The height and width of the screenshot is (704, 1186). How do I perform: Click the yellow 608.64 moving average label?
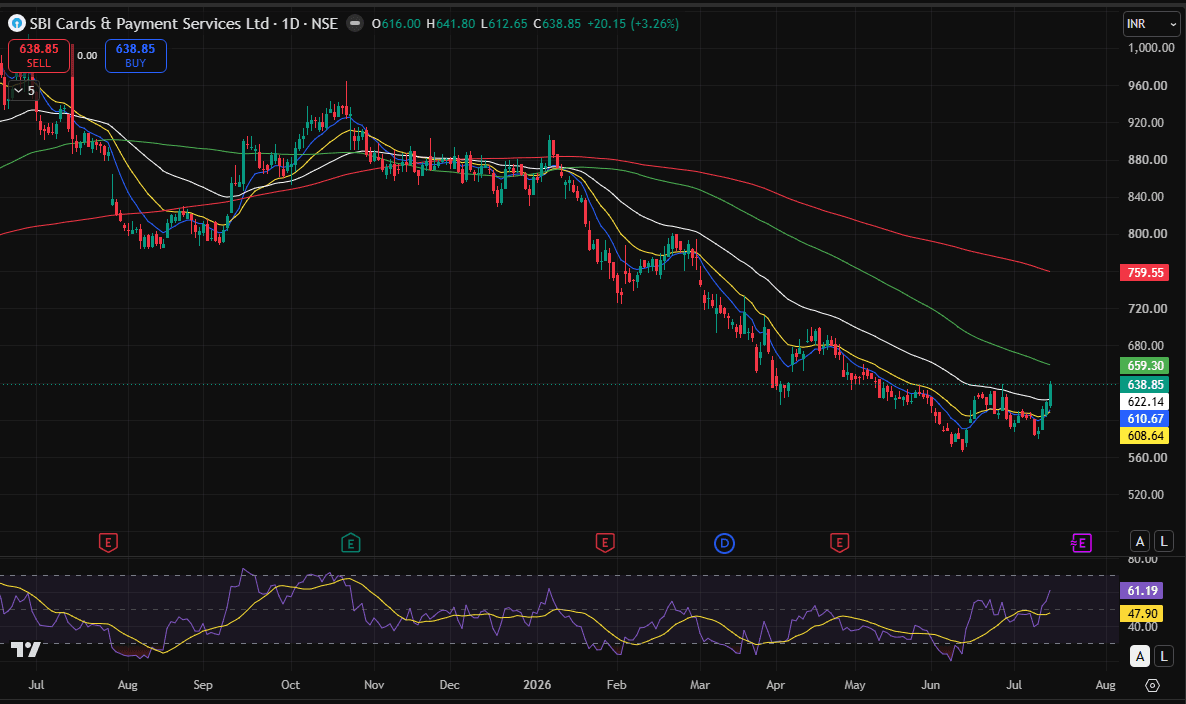[1144, 436]
